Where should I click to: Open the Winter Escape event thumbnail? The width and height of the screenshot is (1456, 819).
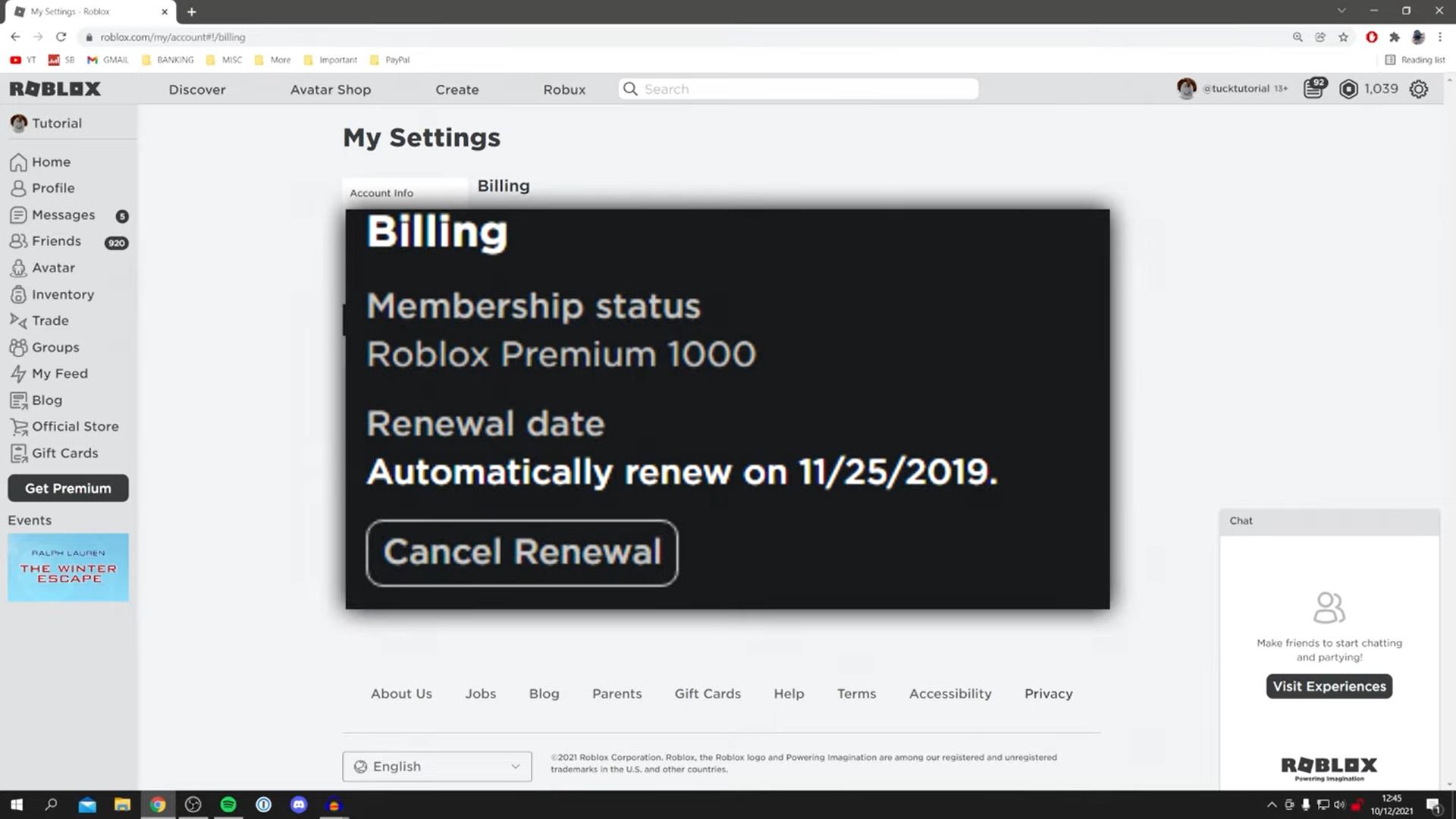[68, 567]
